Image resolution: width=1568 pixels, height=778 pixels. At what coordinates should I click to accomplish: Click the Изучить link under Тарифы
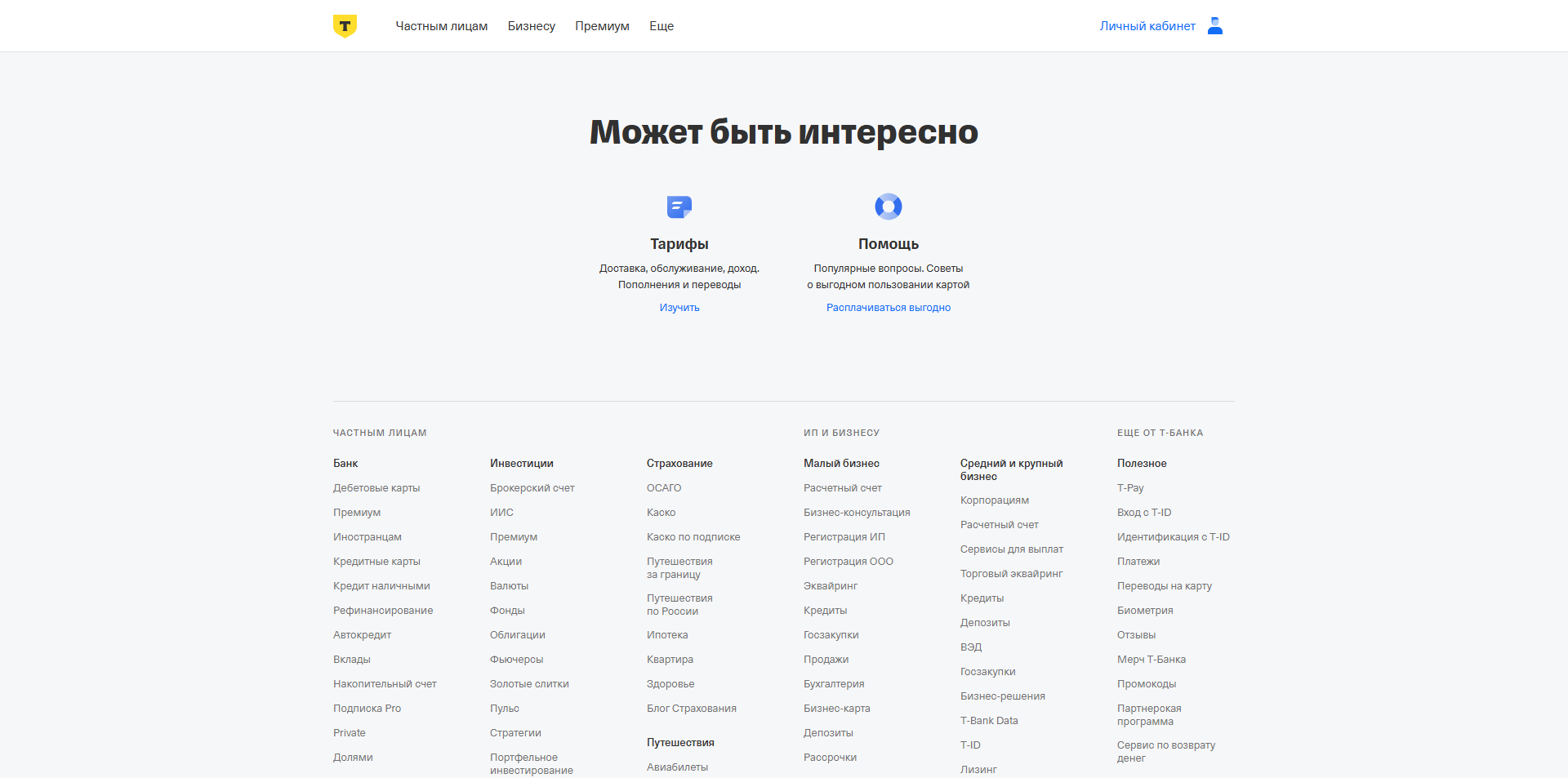coord(679,308)
